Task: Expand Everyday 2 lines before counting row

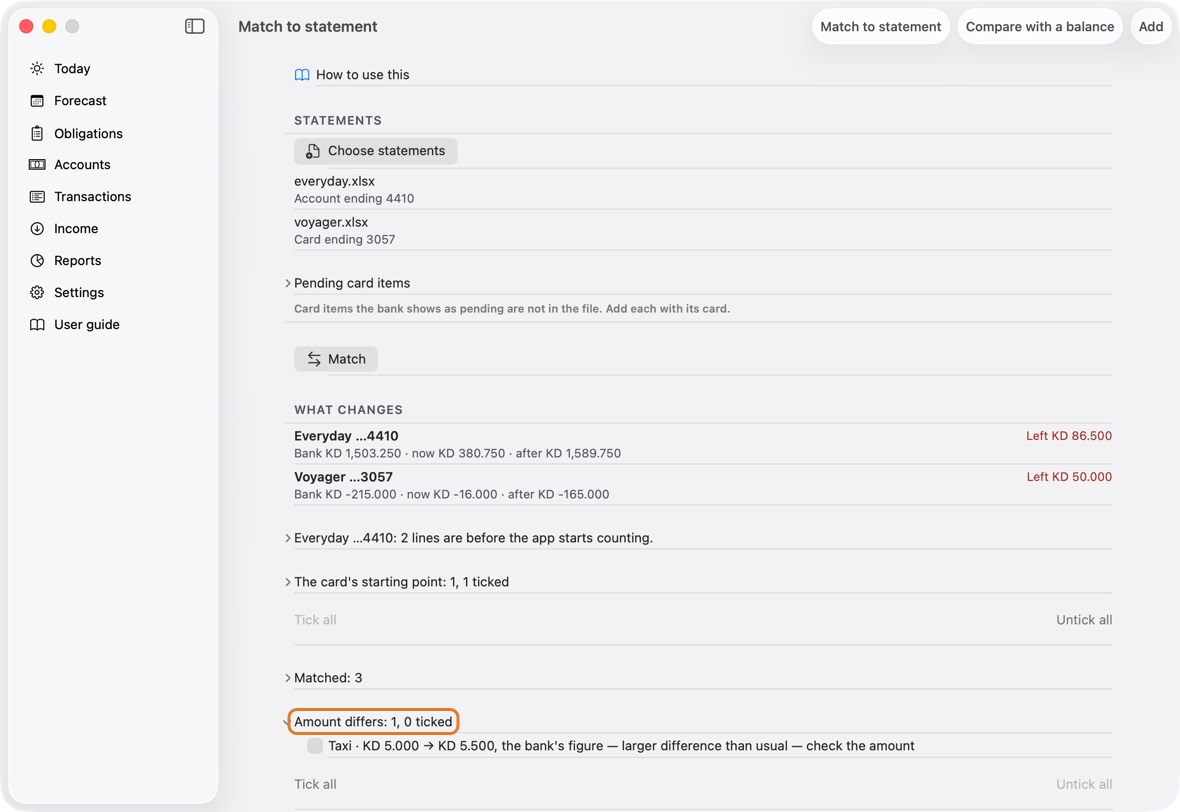Action: pyautogui.click(x=287, y=538)
